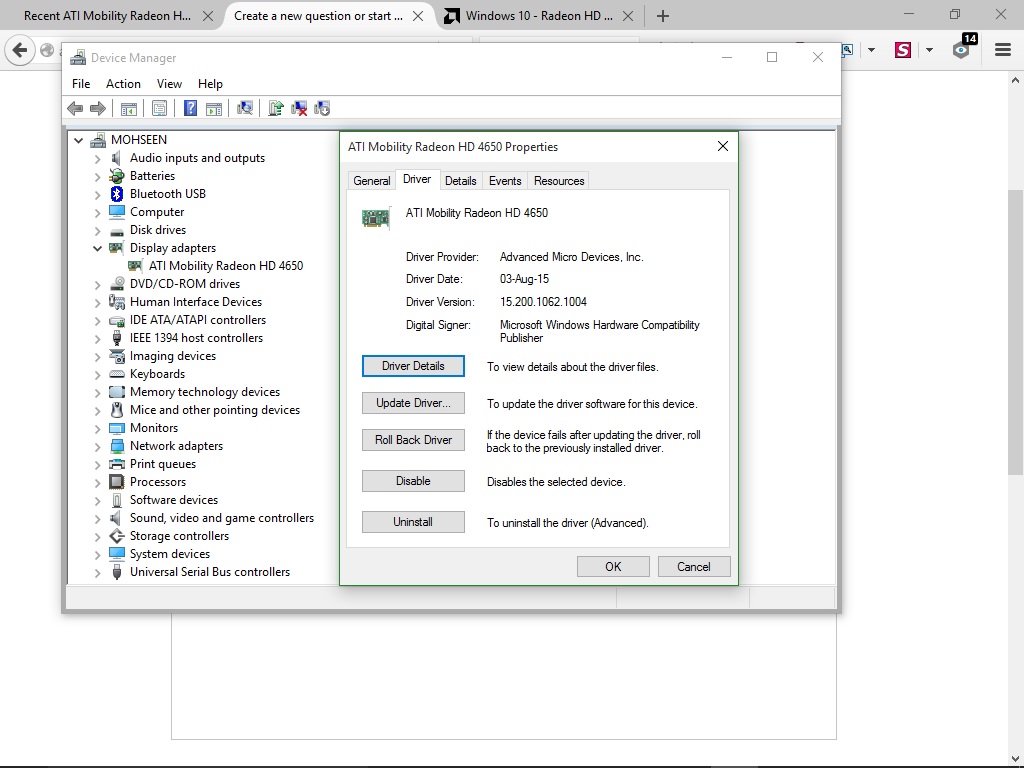Click the Driver Details button
This screenshot has height=768, width=1024.
(x=413, y=366)
